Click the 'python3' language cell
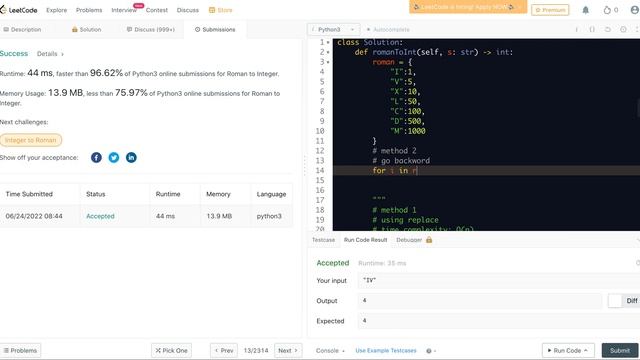The image size is (640, 360). (x=269, y=216)
